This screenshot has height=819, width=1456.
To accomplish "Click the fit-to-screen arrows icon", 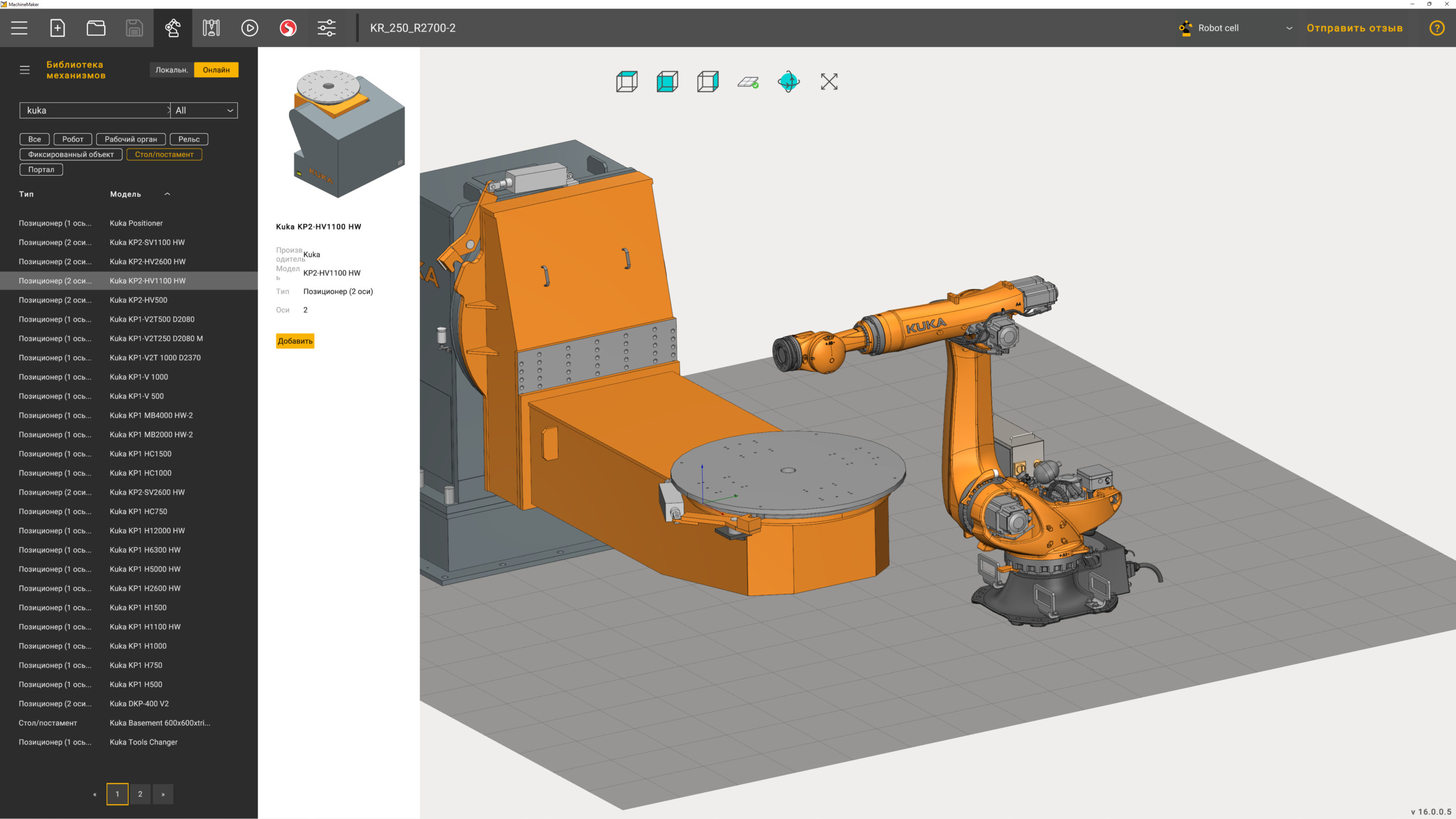I will point(829,82).
